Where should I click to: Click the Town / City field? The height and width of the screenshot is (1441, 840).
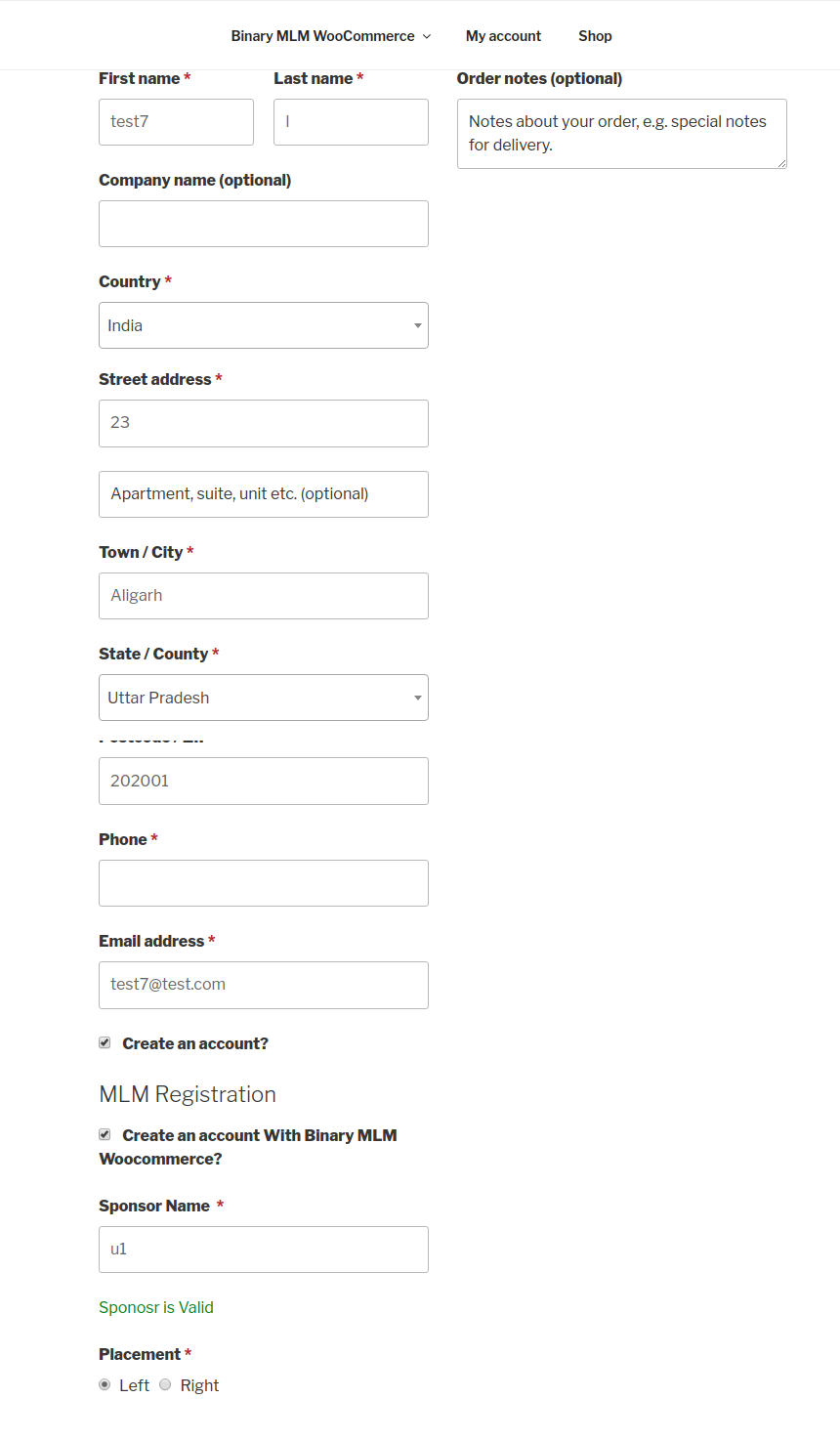(x=264, y=596)
